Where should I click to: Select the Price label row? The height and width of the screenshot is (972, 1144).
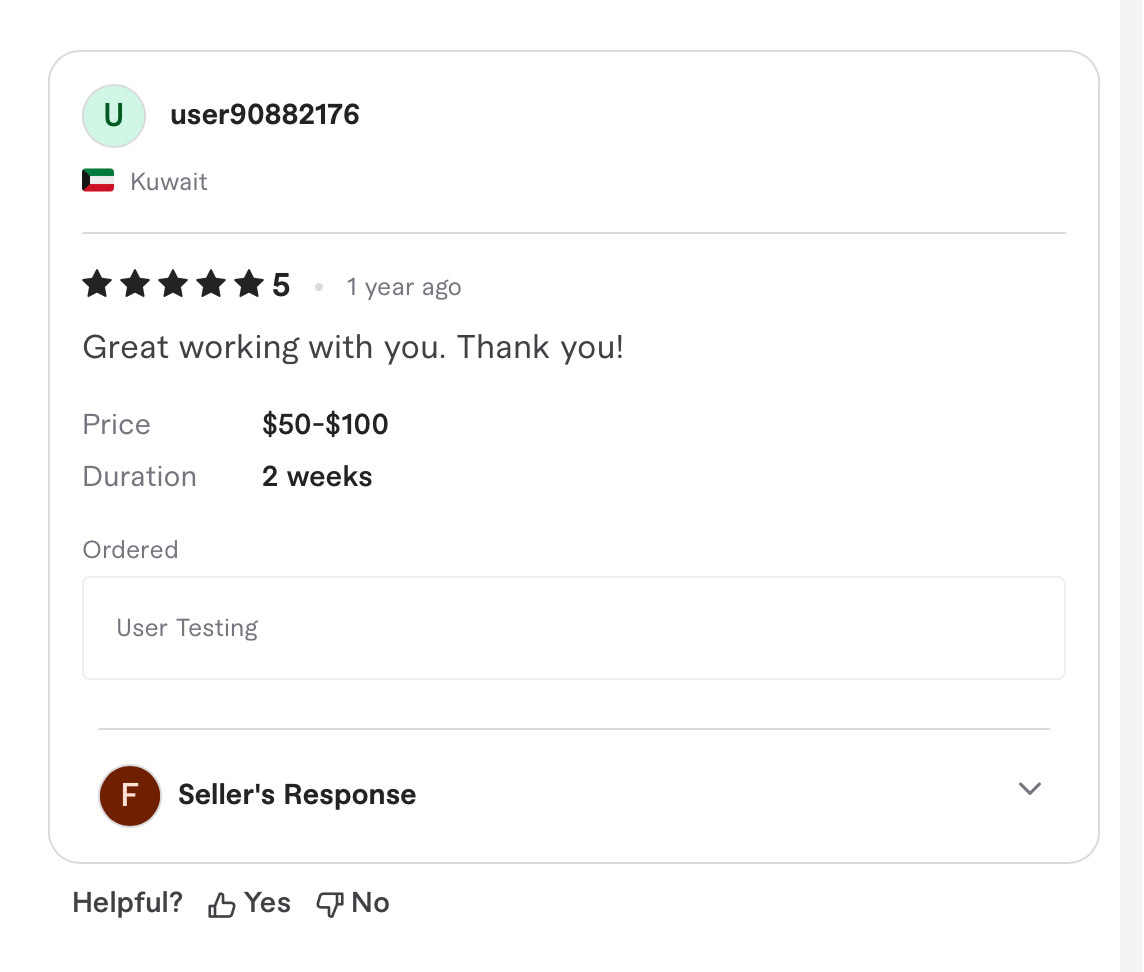click(116, 424)
